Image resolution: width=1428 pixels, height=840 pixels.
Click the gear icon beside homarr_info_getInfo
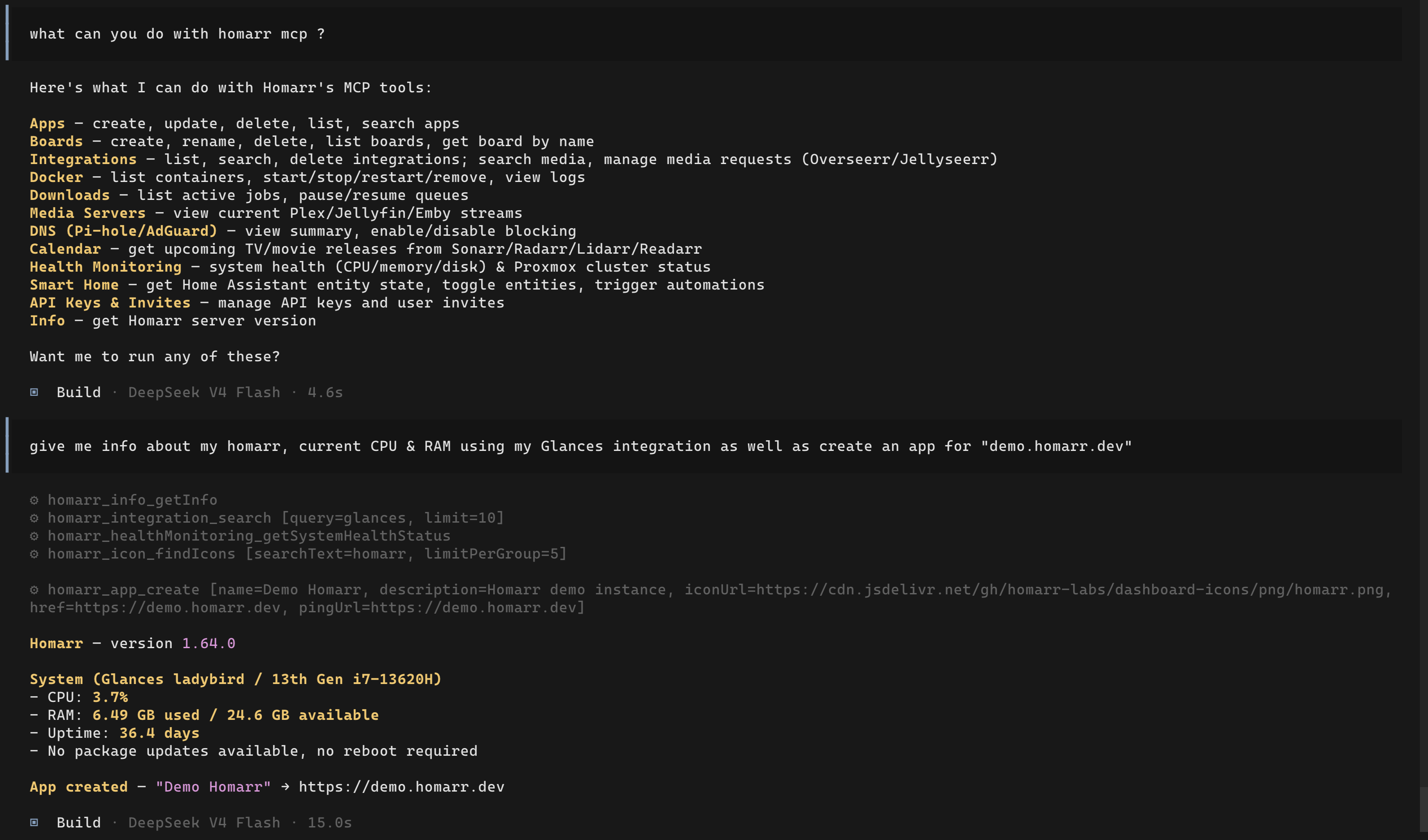(34, 500)
